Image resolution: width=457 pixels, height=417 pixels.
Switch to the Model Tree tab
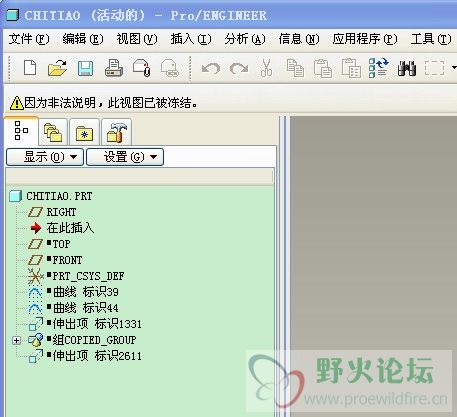tap(21, 131)
